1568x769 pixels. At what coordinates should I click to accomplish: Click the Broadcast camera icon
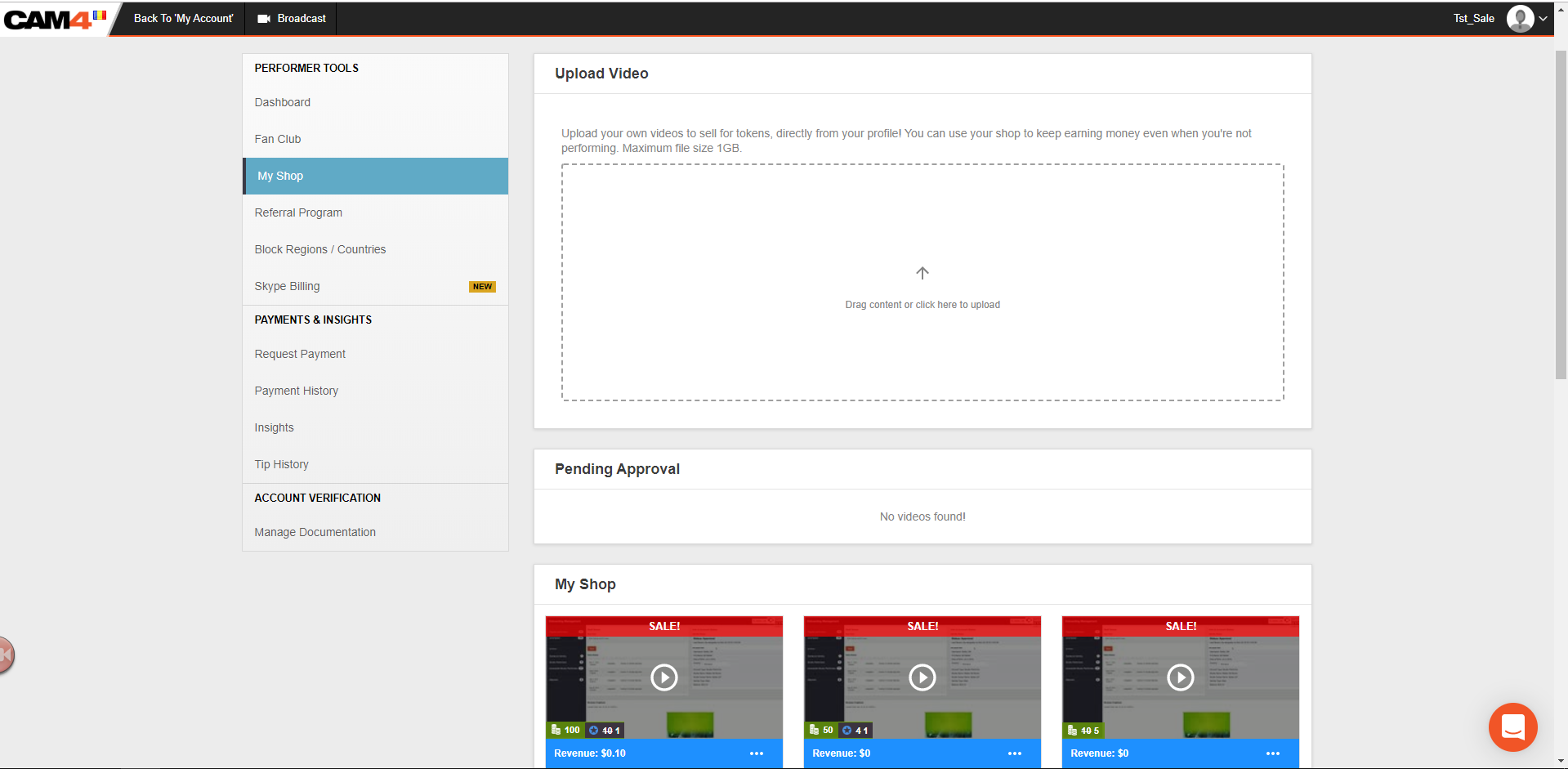264,19
